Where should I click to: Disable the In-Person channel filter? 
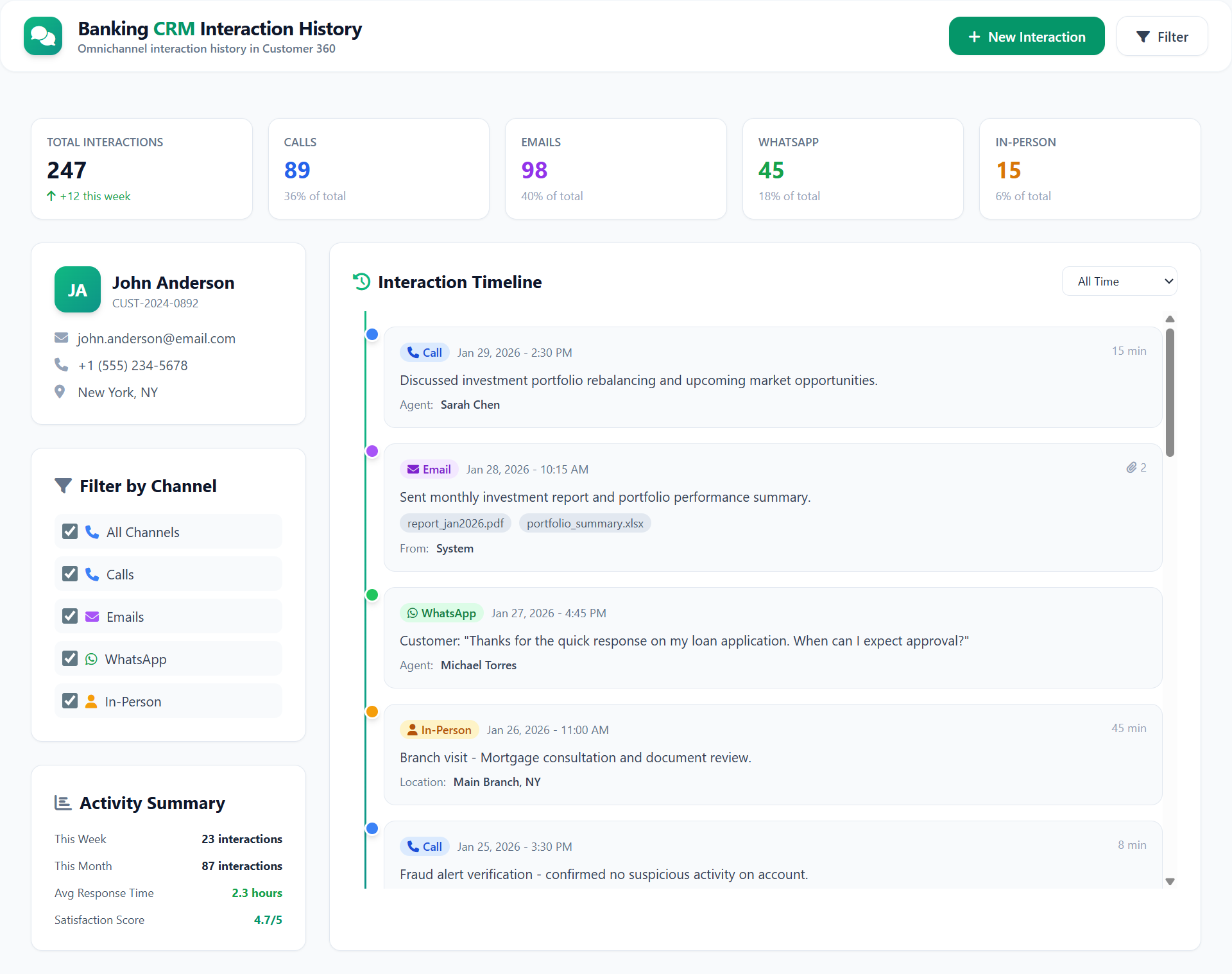click(x=70, y=700)
